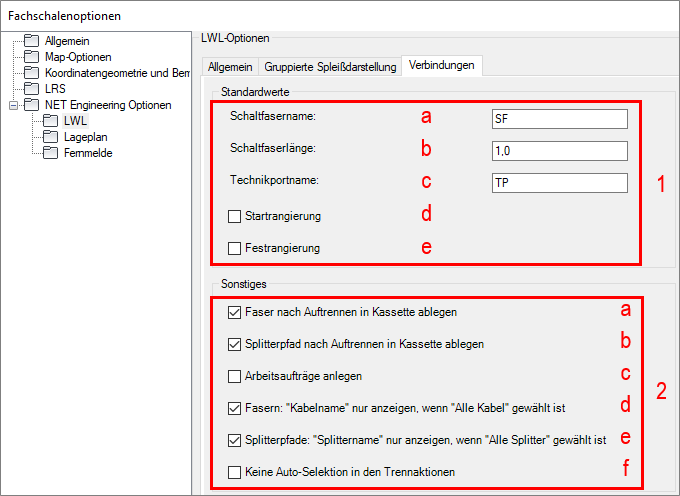Click the Sonstiges group heading

(x=244, y=284)
